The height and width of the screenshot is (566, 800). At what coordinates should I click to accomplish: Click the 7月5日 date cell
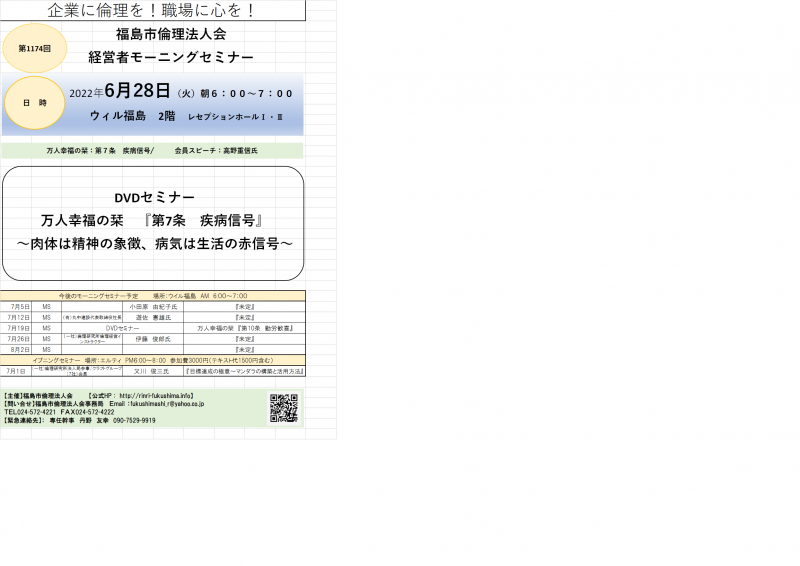[x=18, y=306]
